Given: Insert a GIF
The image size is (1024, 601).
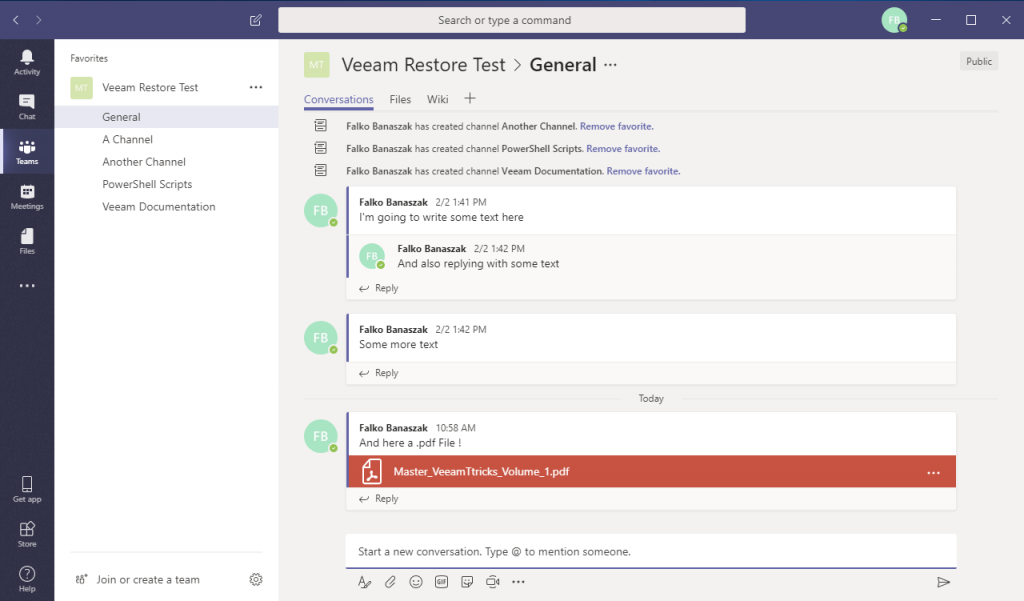Looking at the screenshot, I should tap(441, 582).
